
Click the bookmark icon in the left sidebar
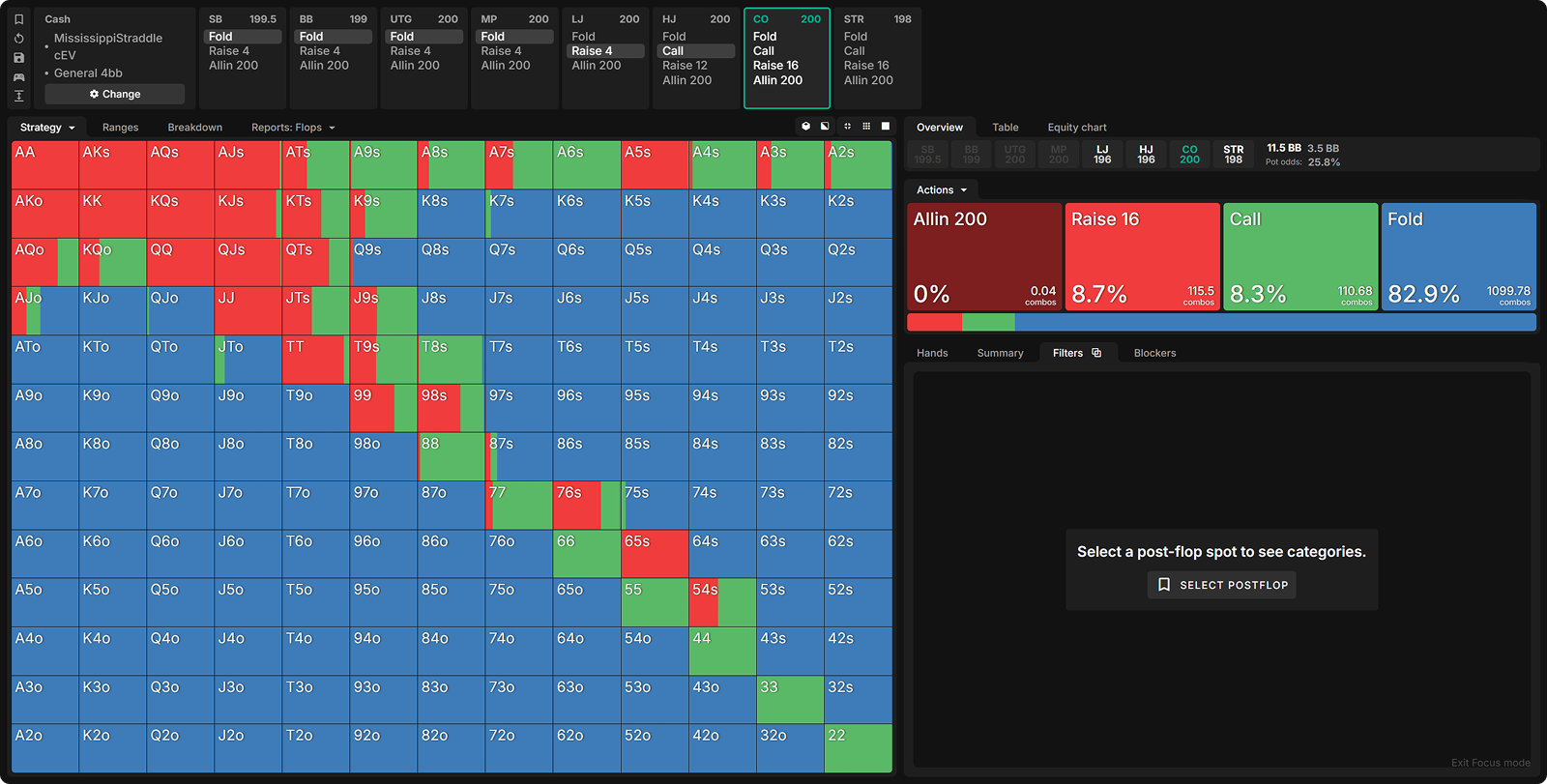pyautogui.click(x=18, y=19)
